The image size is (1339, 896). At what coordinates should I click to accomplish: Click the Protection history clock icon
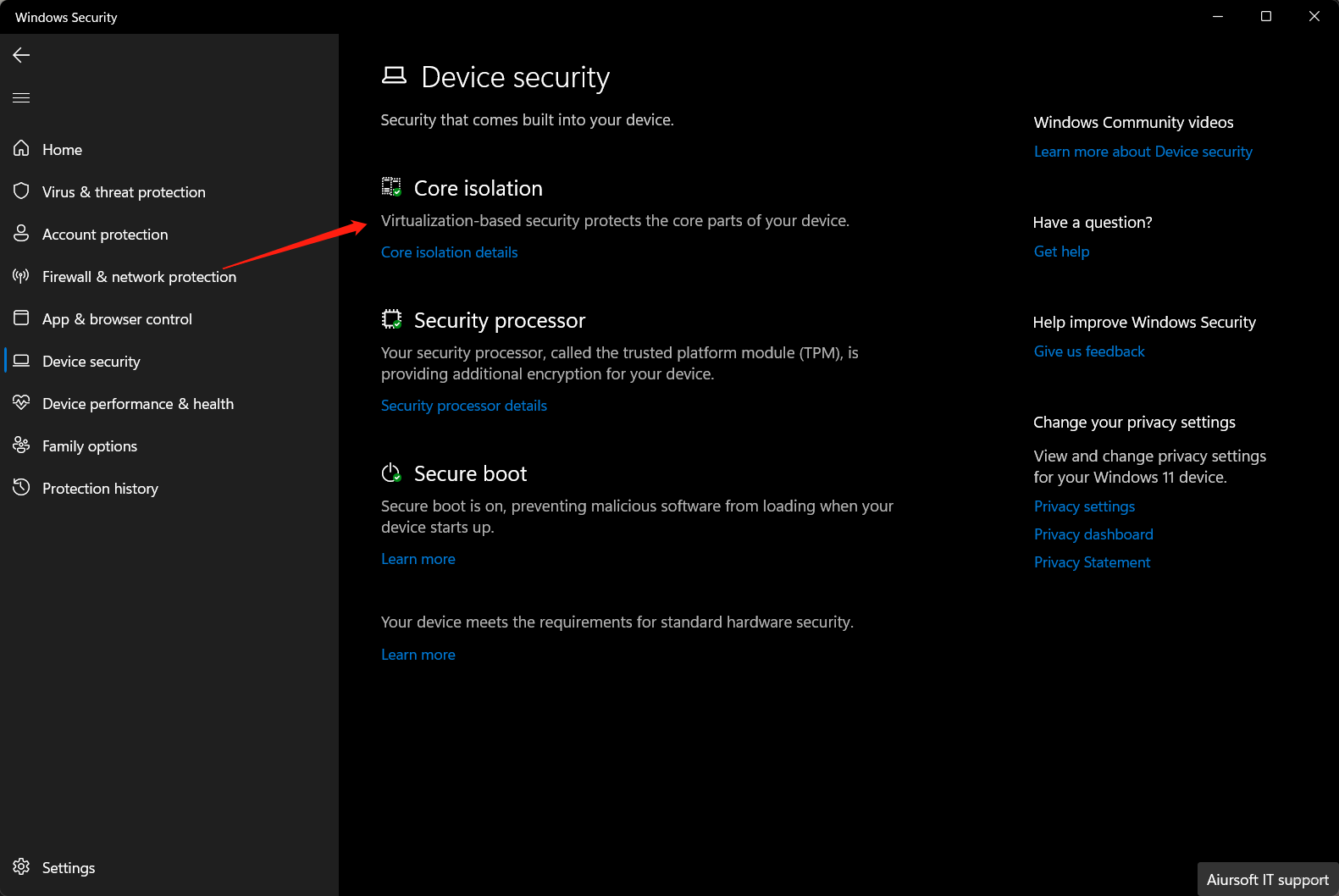pyautogui.click(x=21, y=488)
